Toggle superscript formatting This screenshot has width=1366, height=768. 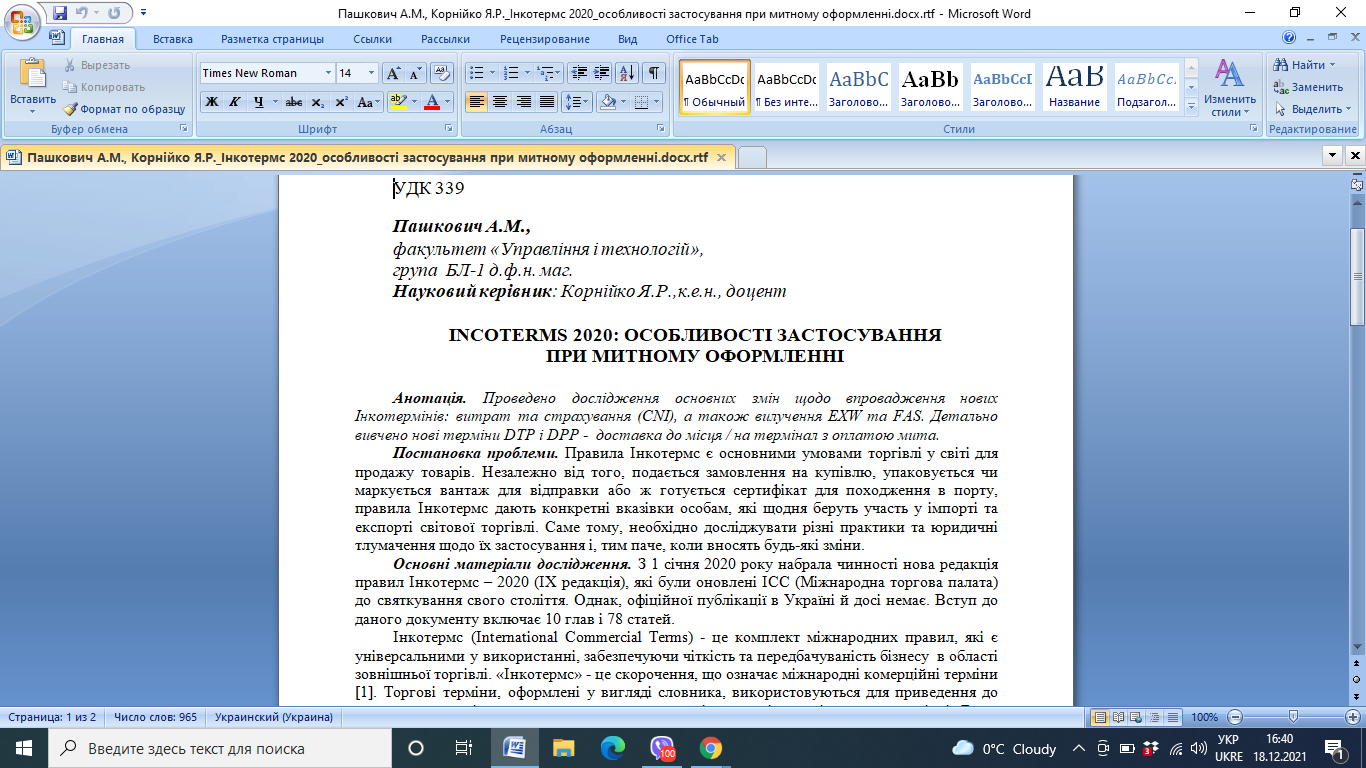pos(341,102)
